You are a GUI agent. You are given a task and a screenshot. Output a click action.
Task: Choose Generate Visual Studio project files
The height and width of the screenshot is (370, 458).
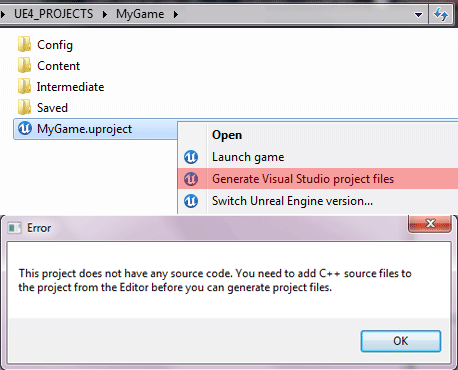[x=318, y=179]
